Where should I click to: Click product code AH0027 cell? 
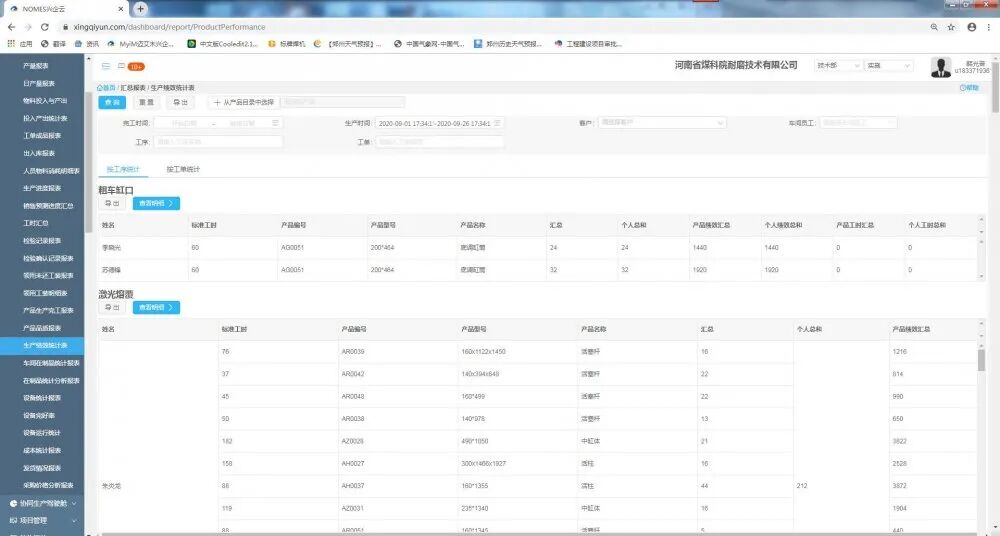tap(353, 463)
